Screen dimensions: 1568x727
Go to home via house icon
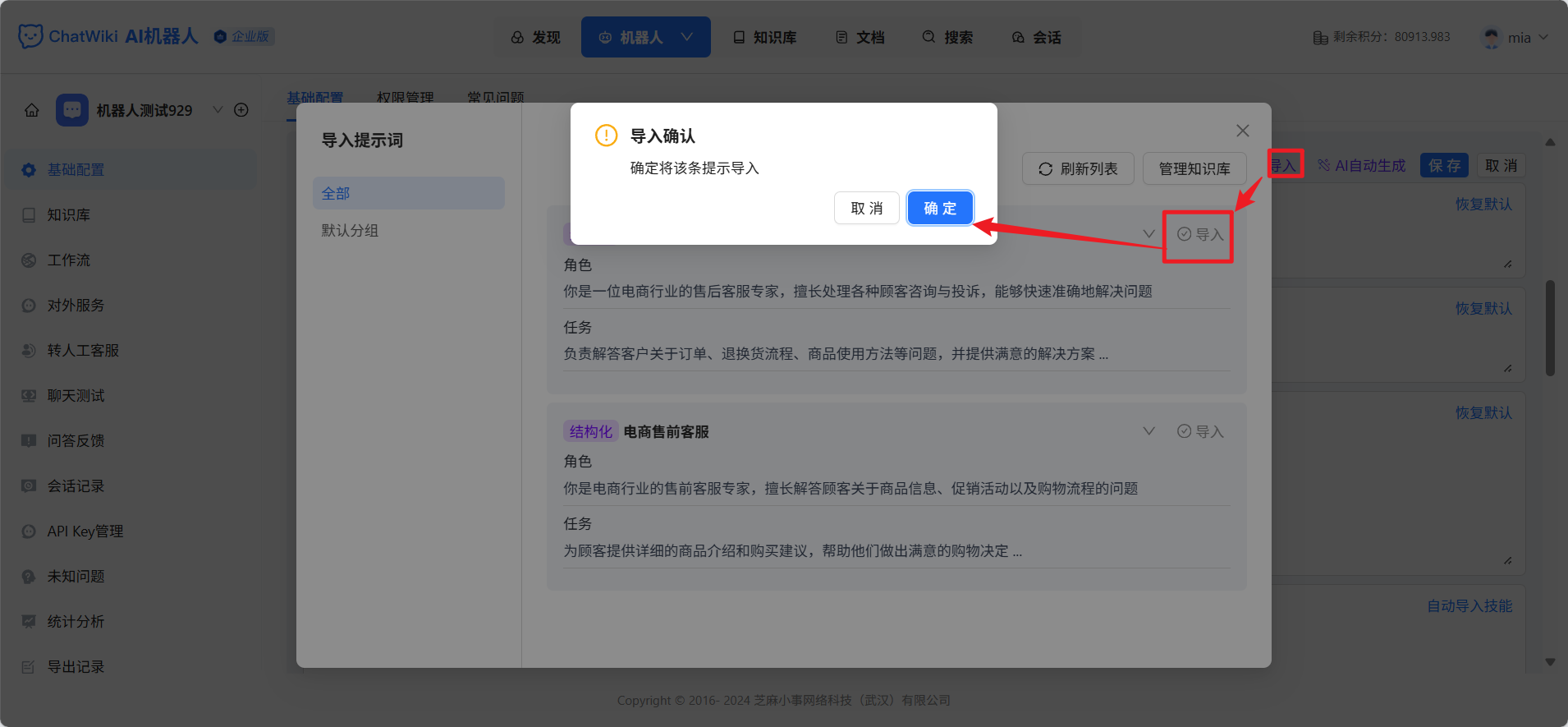coord(32,110)
